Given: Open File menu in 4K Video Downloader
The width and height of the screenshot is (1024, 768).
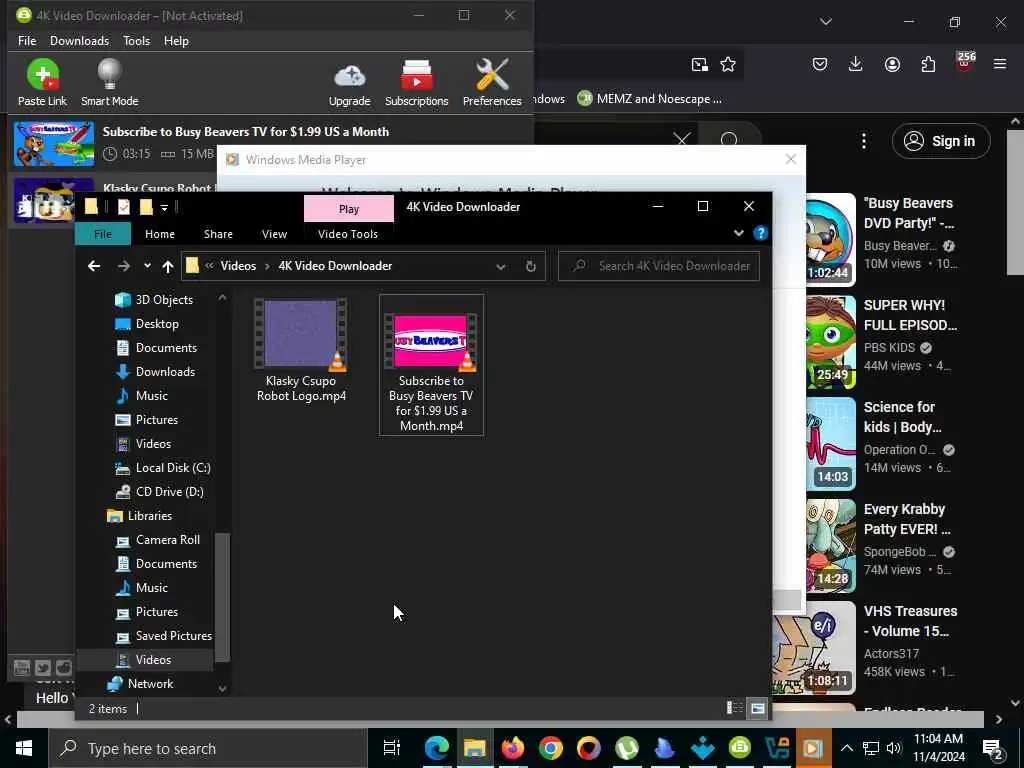Looking at the screenshot, I should 27,40.
